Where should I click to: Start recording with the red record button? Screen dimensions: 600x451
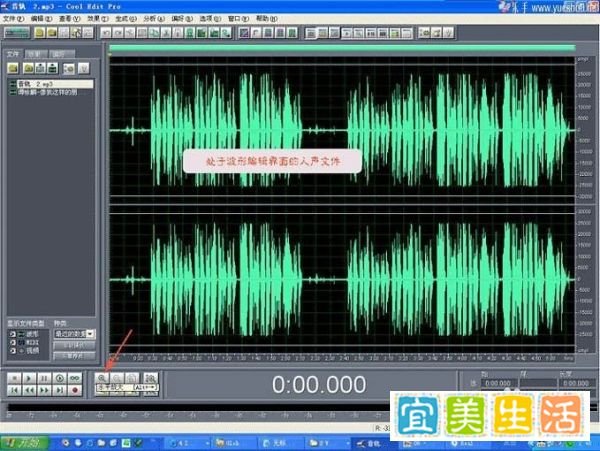[x=75, y=390]
